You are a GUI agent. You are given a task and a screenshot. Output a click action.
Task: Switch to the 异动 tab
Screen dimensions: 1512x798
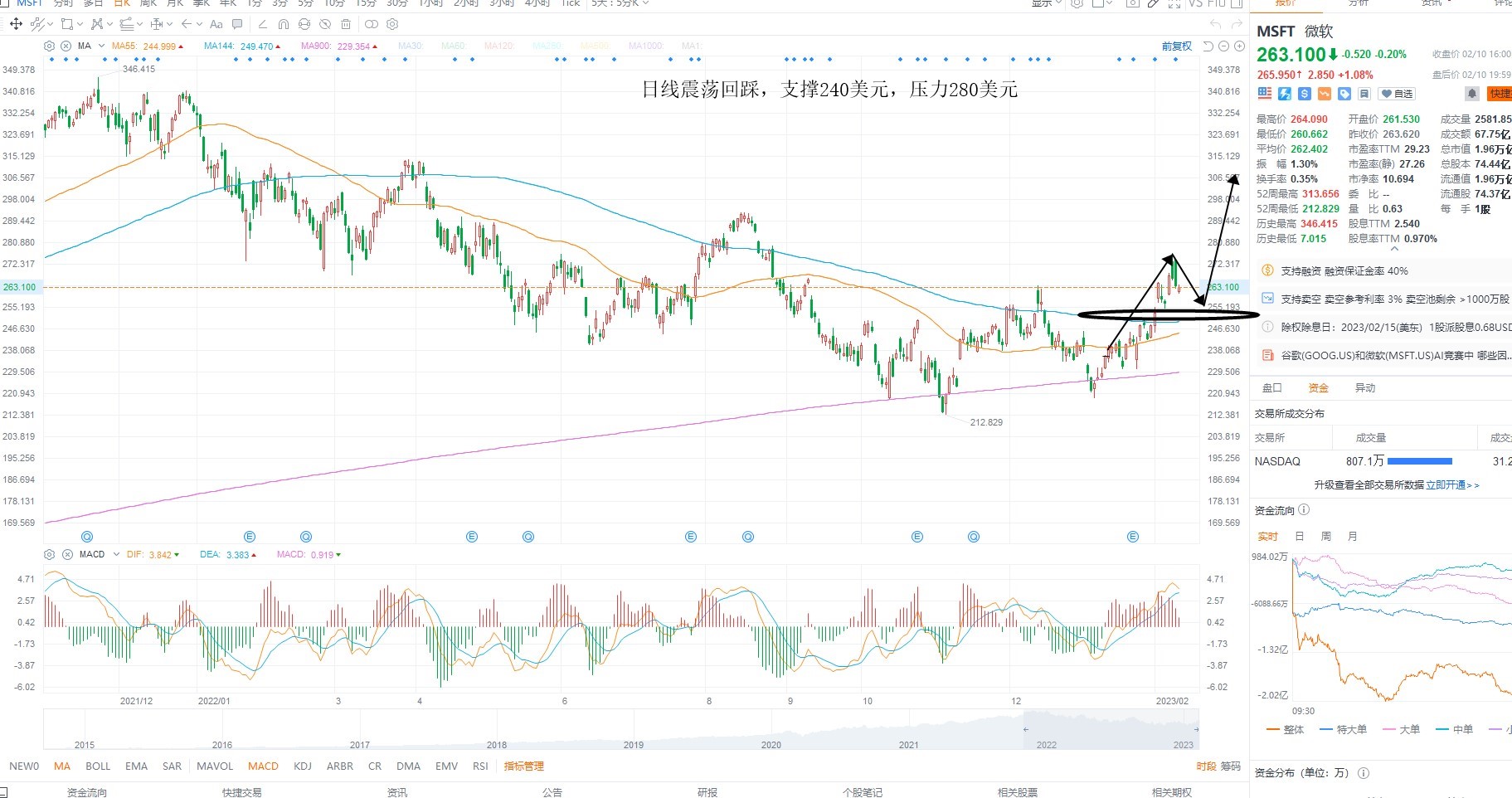click(1365, 387)
